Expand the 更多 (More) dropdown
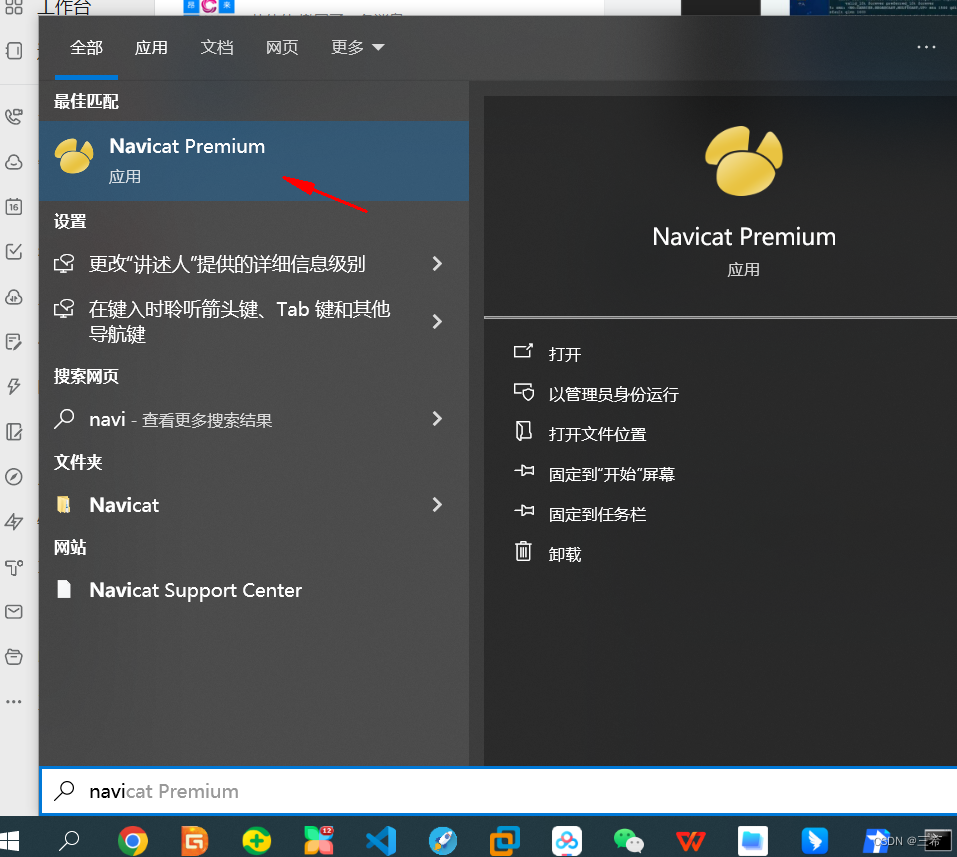957x857 pixels. click(358, 48)
